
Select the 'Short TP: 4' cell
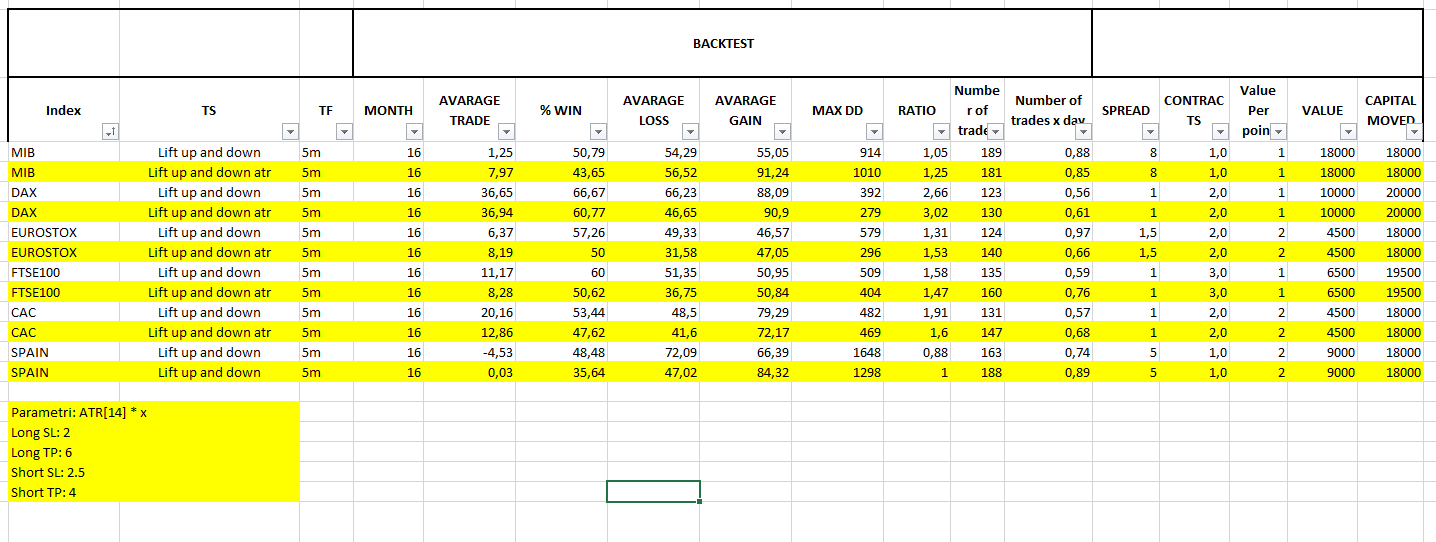154,492
